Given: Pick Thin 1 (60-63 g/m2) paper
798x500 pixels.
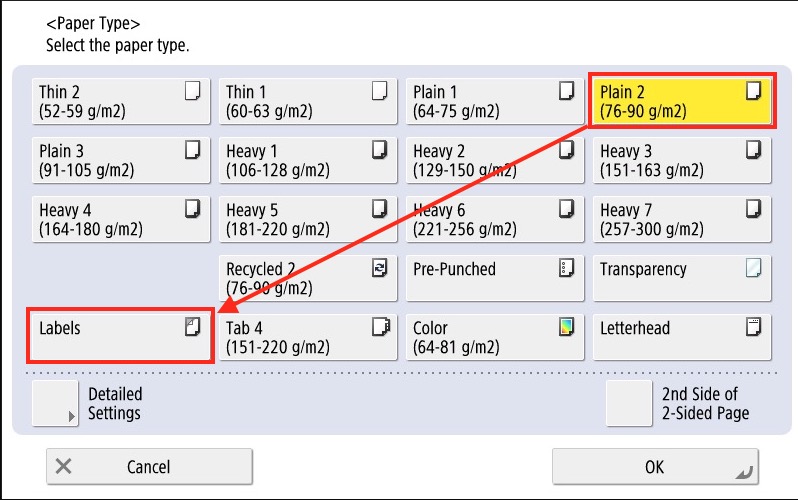Looking at the screenshot, I should point(307,101).
